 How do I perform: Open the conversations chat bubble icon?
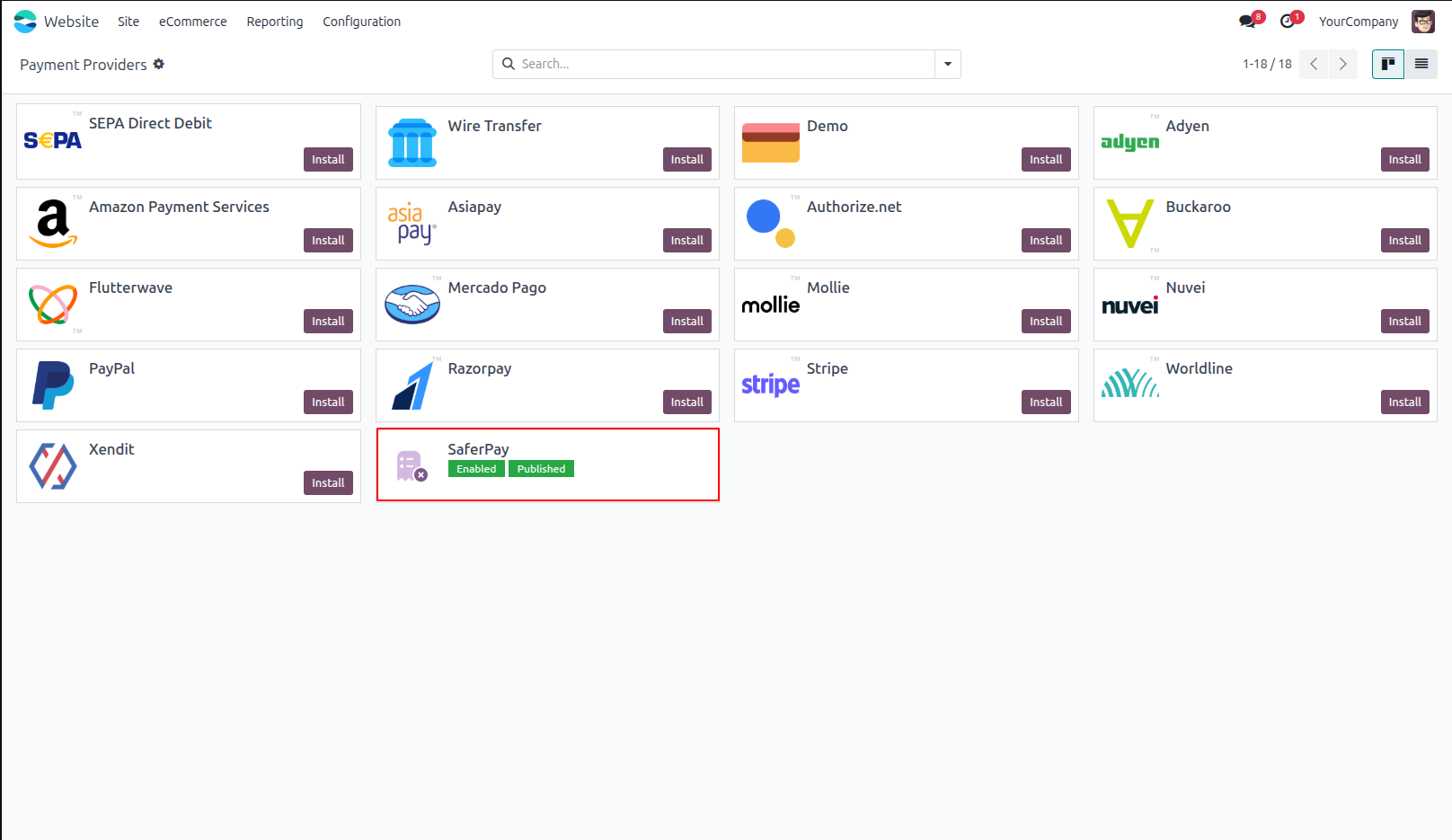1248,22
